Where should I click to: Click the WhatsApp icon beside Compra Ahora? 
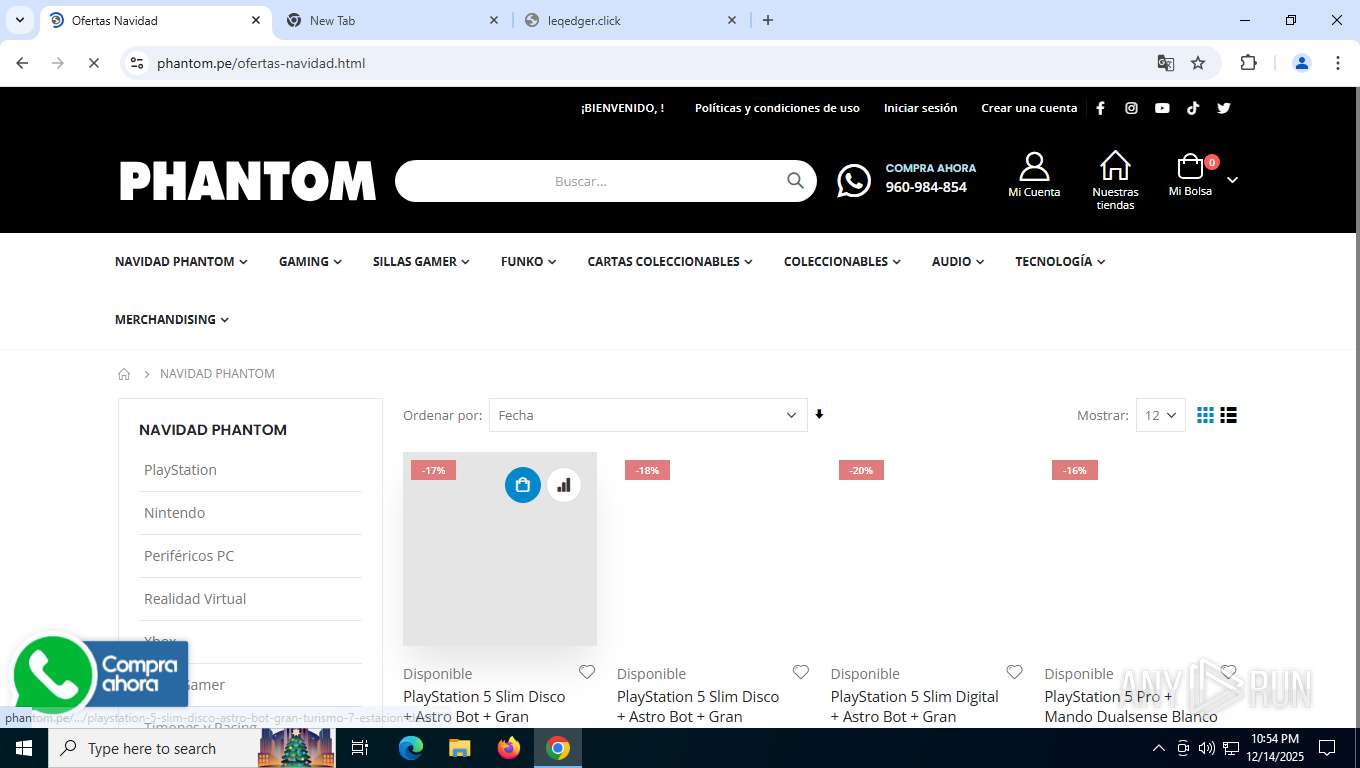[853, 181]
